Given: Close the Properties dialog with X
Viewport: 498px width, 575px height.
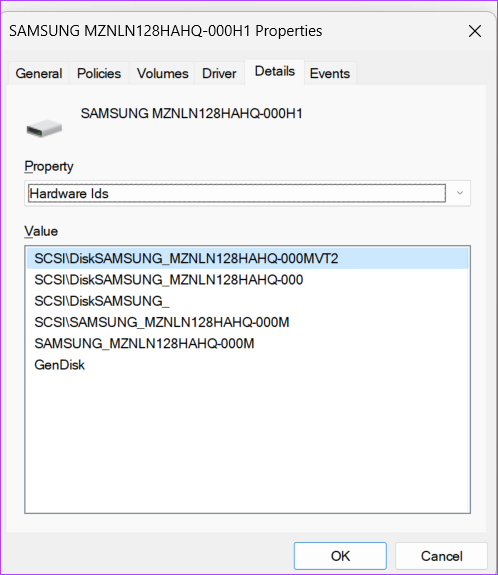Looking at the screenshot, I should [x=475, y=31].
